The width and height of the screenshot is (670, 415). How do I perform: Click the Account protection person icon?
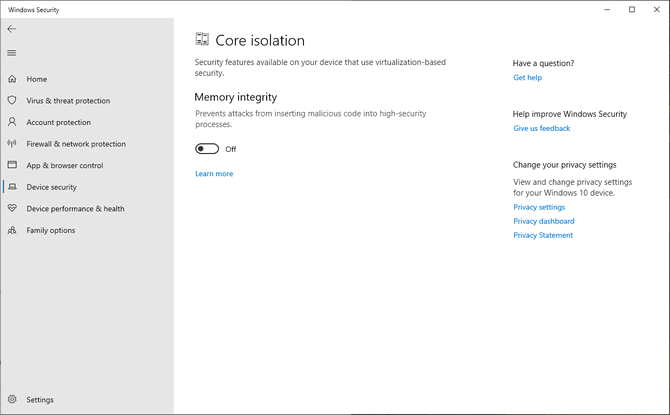(x=12, y=122)
